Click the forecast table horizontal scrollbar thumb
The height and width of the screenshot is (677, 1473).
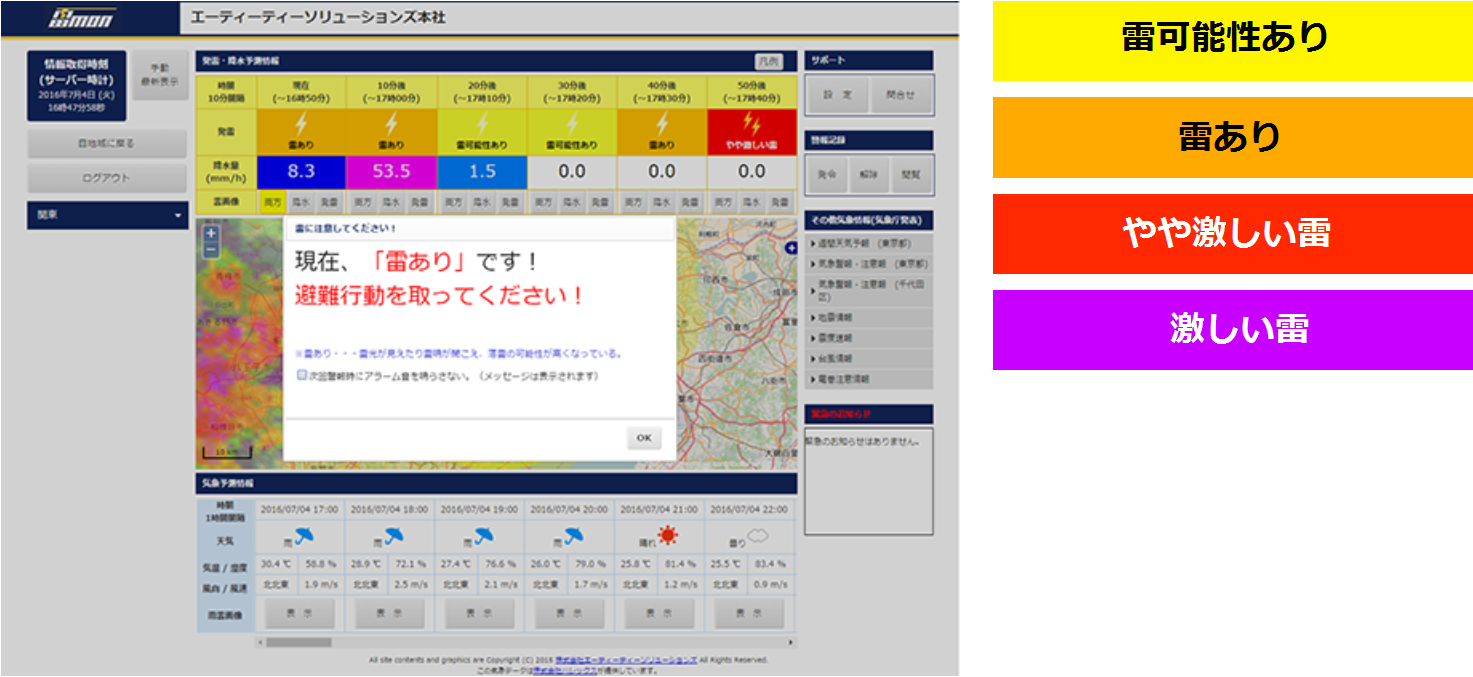coord(297,642)
